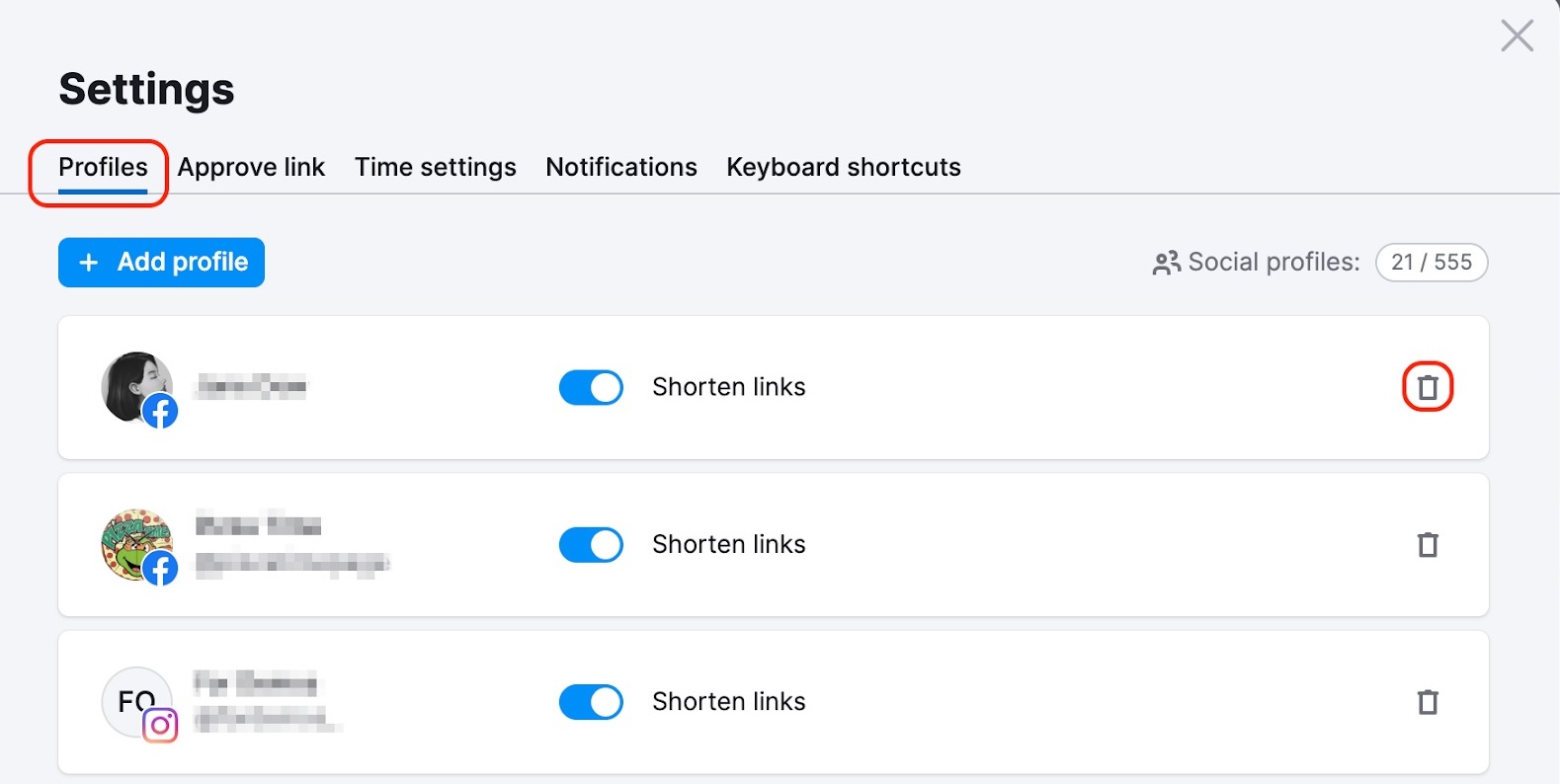Click the woman's black-and-white profile photo

coord(133,382)
